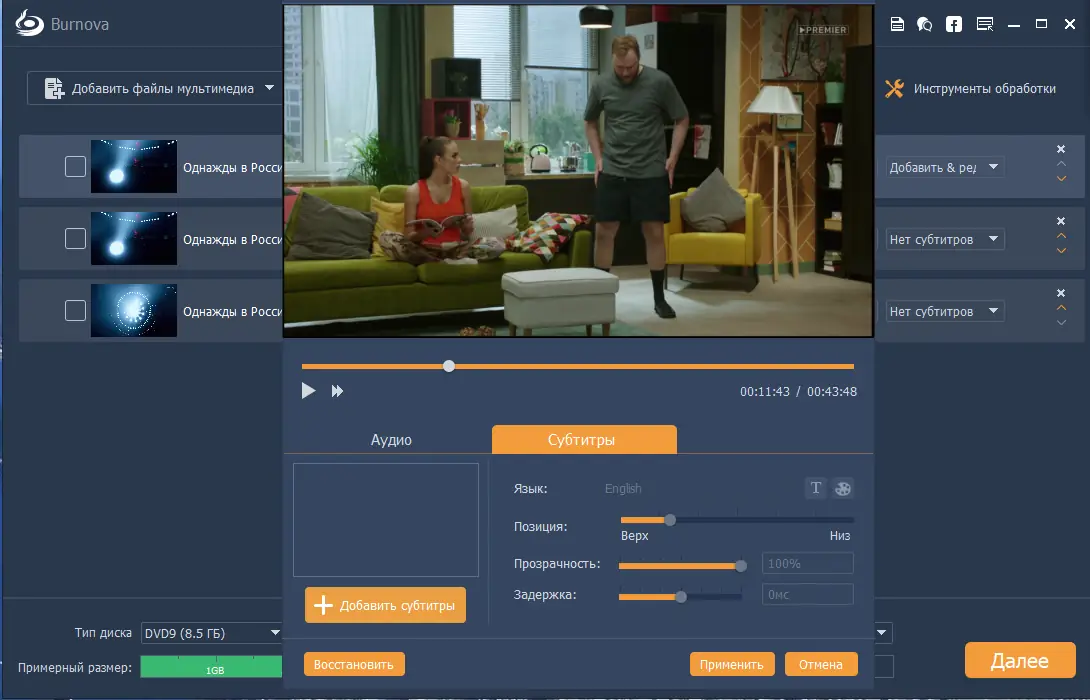Screen dimensions: 1090x700
Task: Click the Задержка slider handle
Action: point(681,596)
